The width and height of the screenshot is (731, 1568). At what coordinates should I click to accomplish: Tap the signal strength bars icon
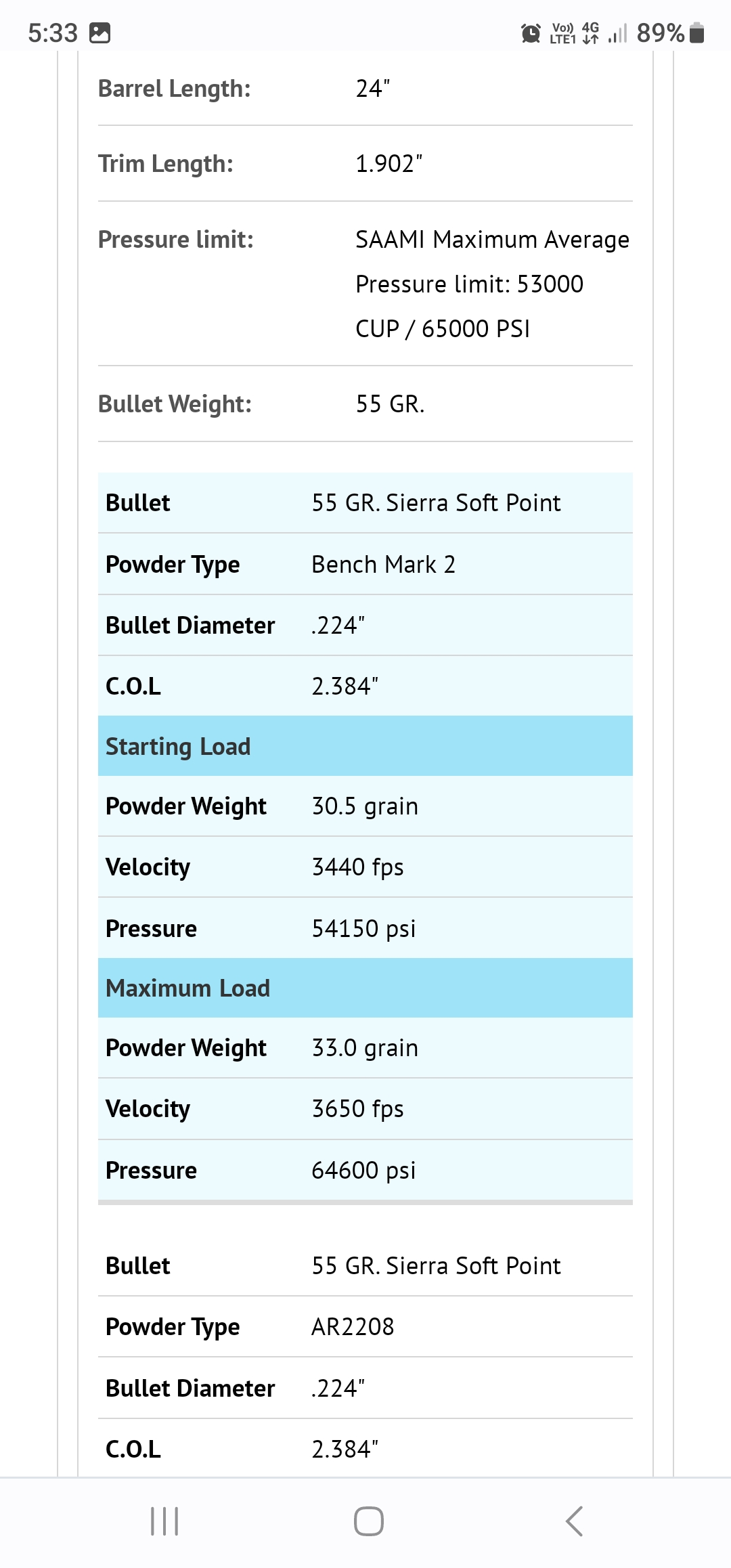click(618, 32)
